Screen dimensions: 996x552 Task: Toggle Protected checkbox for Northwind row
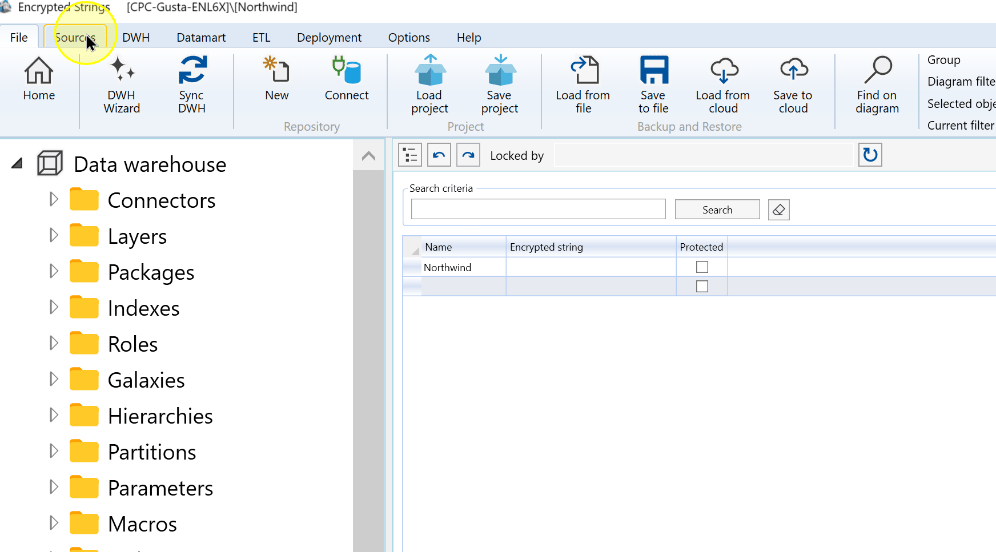coord(702,267)
